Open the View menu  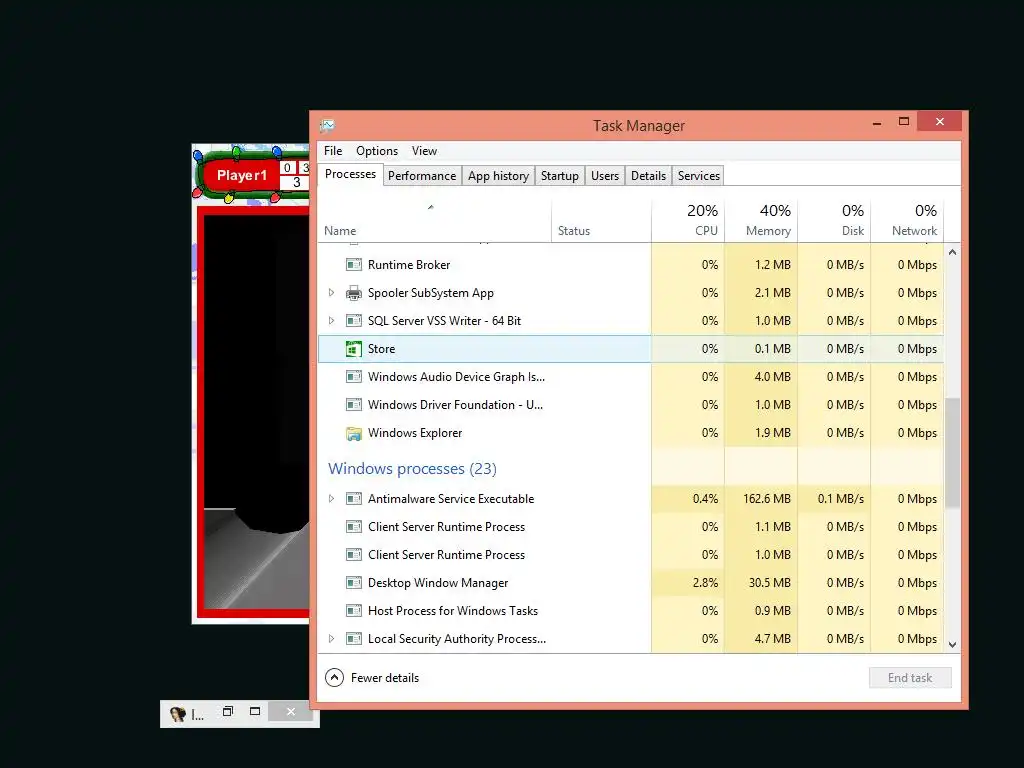(x=424, y=151)
